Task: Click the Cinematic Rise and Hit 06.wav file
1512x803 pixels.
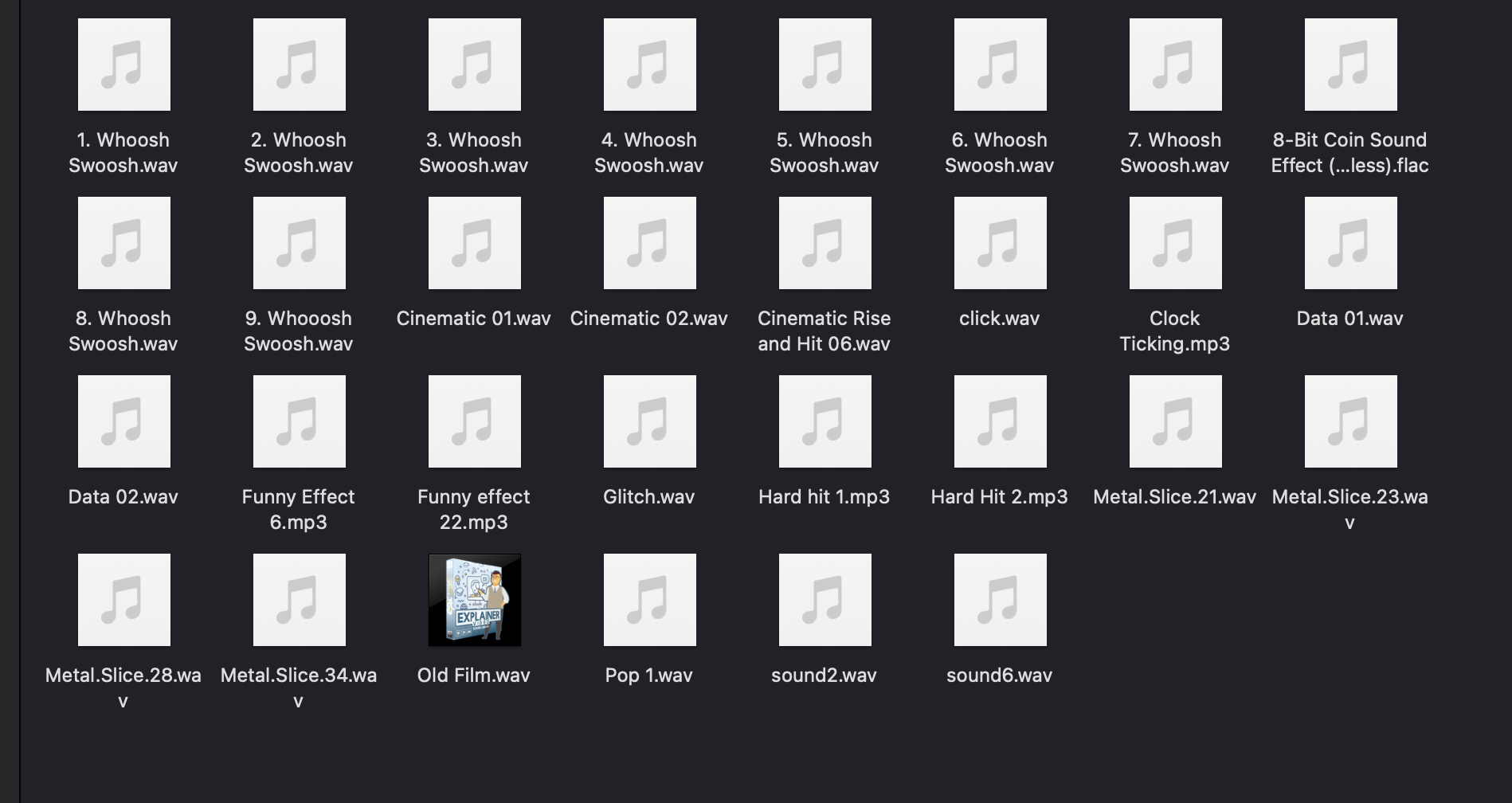Action: point(825,243)
